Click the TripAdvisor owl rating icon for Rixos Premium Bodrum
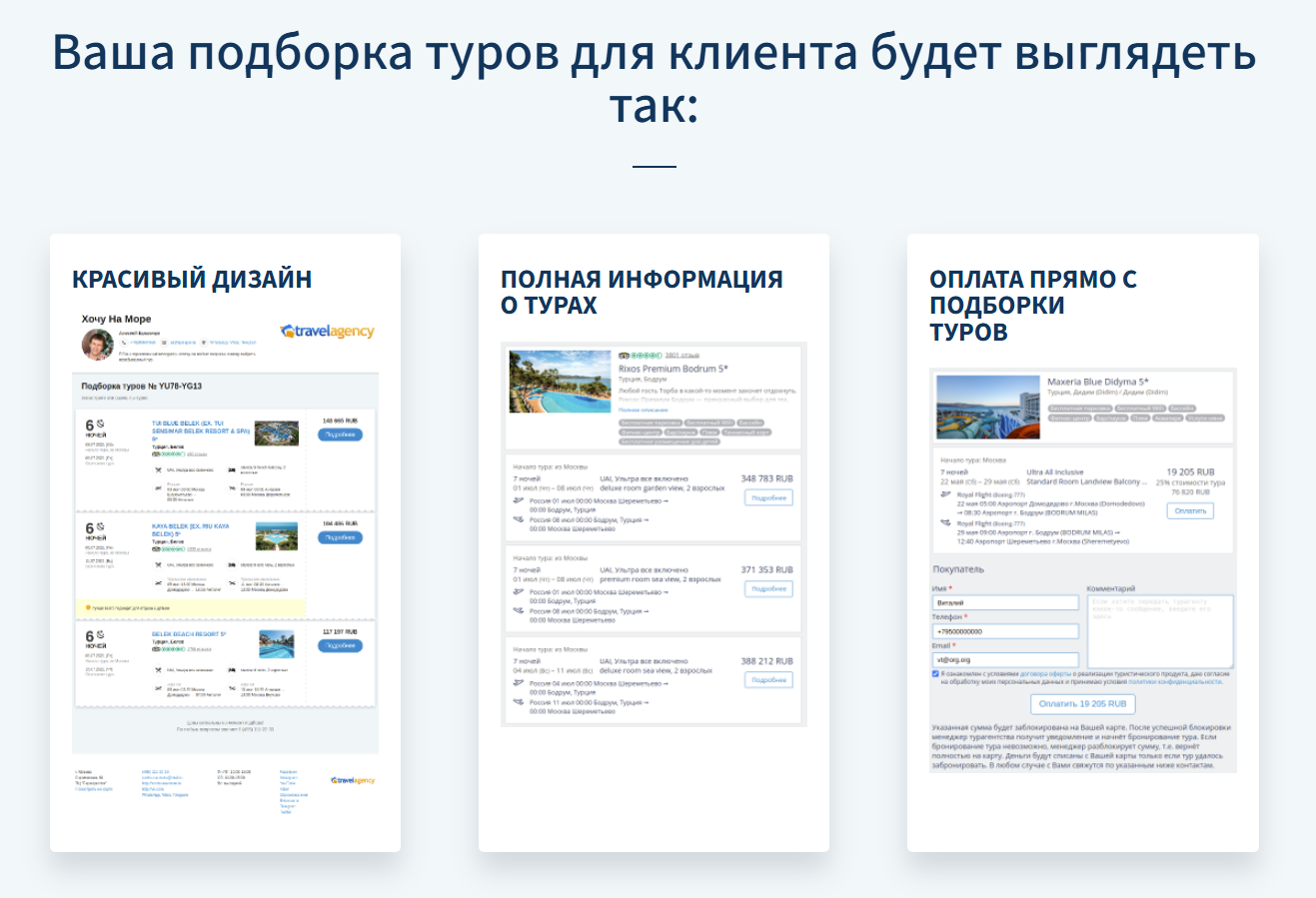Image resolution: width=1316 pixels, height=898 pixels. click(x=624, y=356)
